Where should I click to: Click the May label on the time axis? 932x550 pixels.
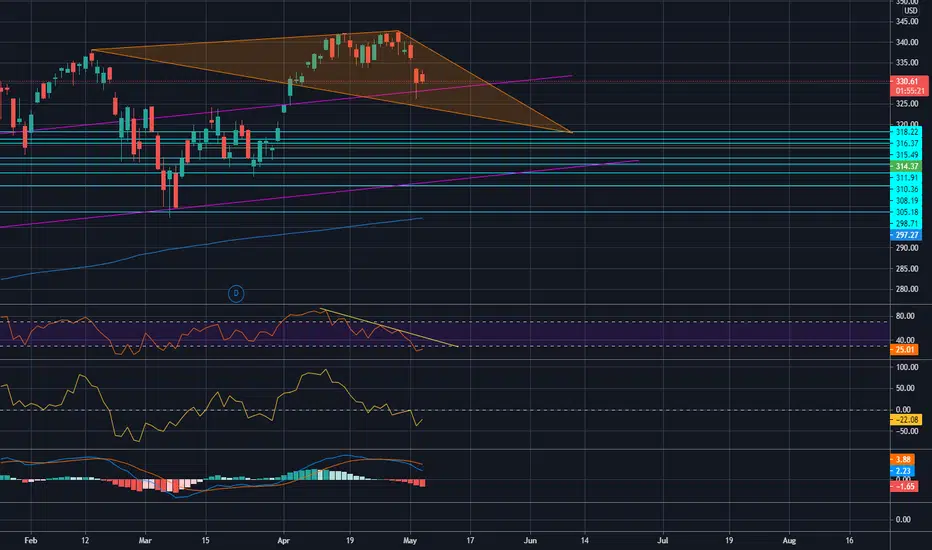[x=410, y=540]
